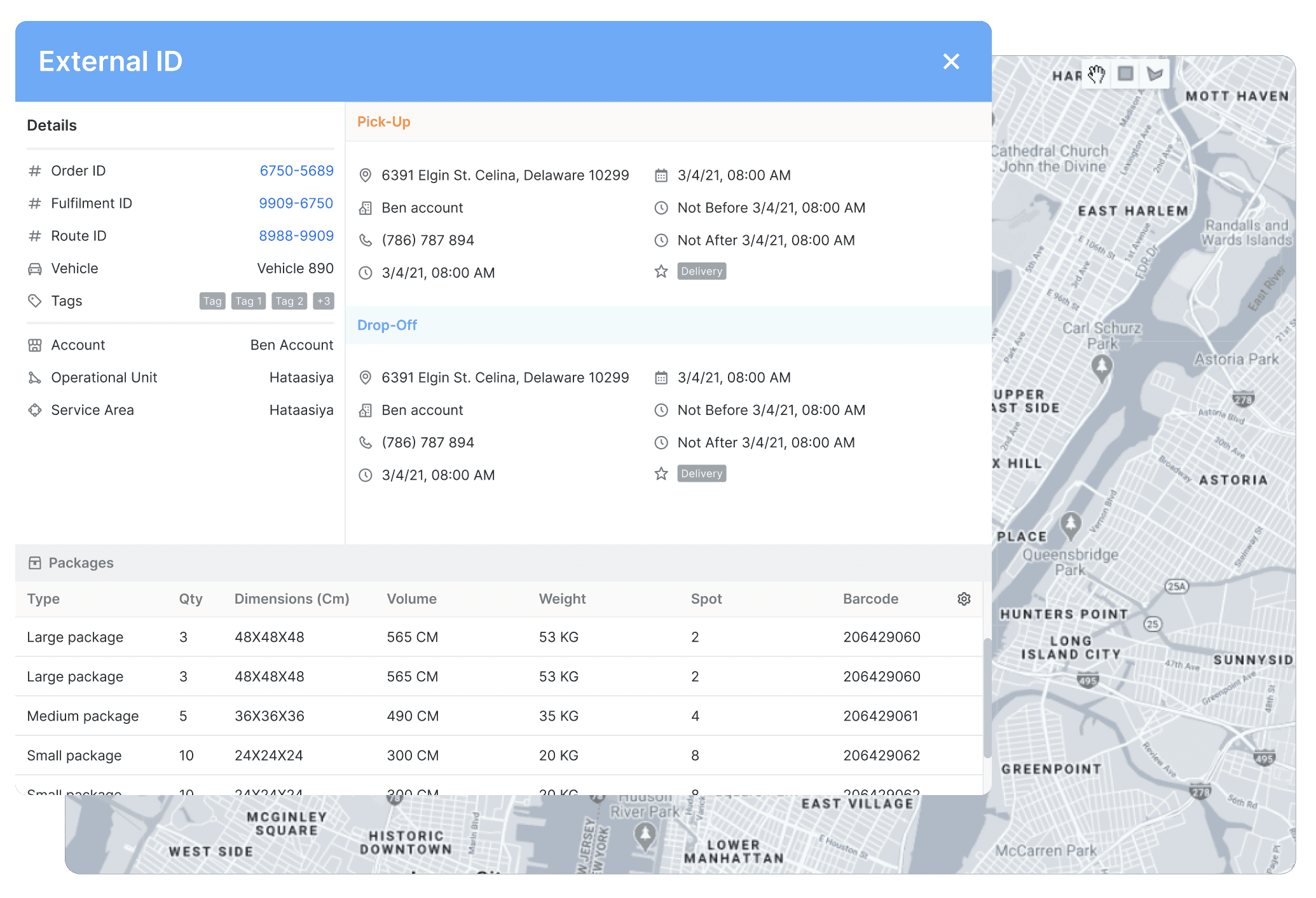Click the Tag 1 badge
The width and height of the screenshot is (1316, 898).
click(249, 301)
